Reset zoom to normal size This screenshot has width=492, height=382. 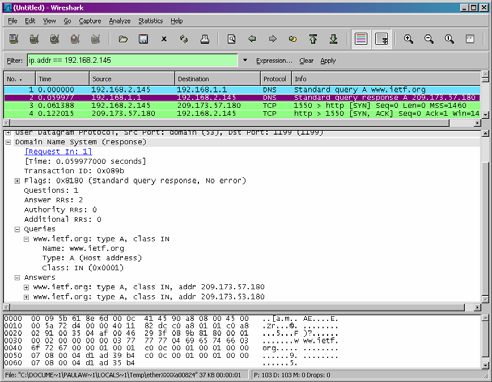point(449,39)
